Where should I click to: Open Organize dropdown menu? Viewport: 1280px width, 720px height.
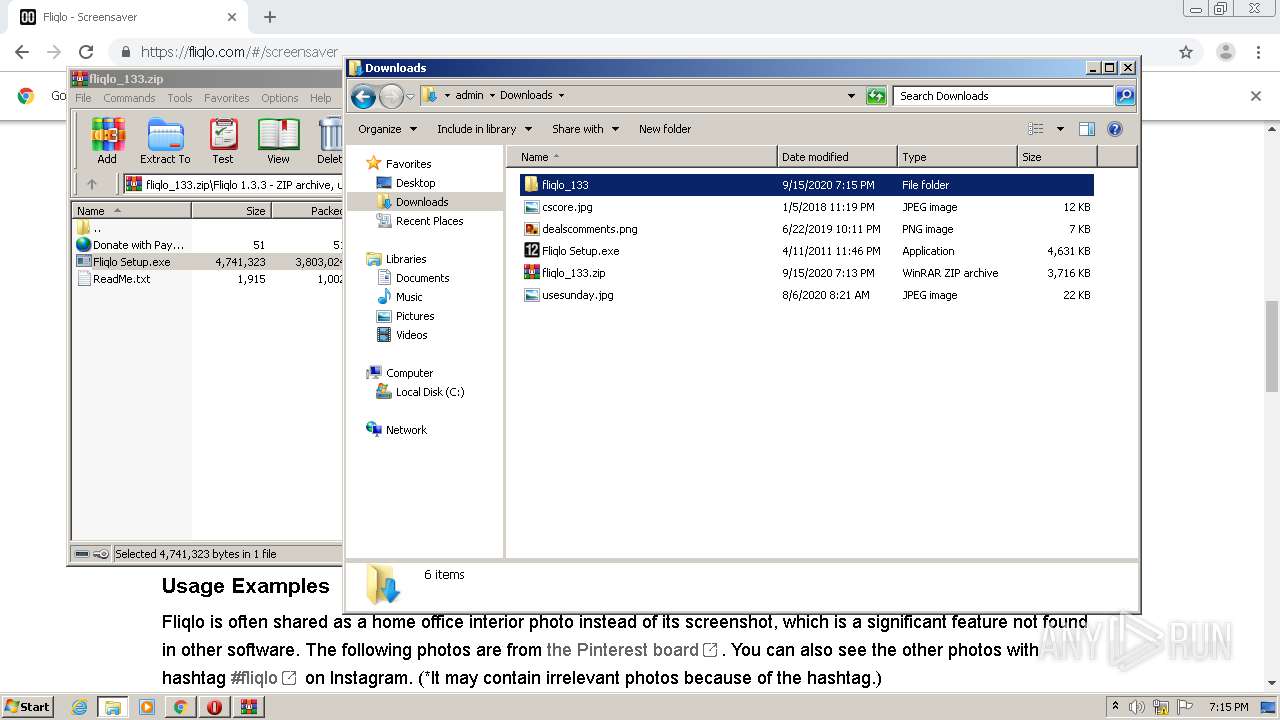386,129
